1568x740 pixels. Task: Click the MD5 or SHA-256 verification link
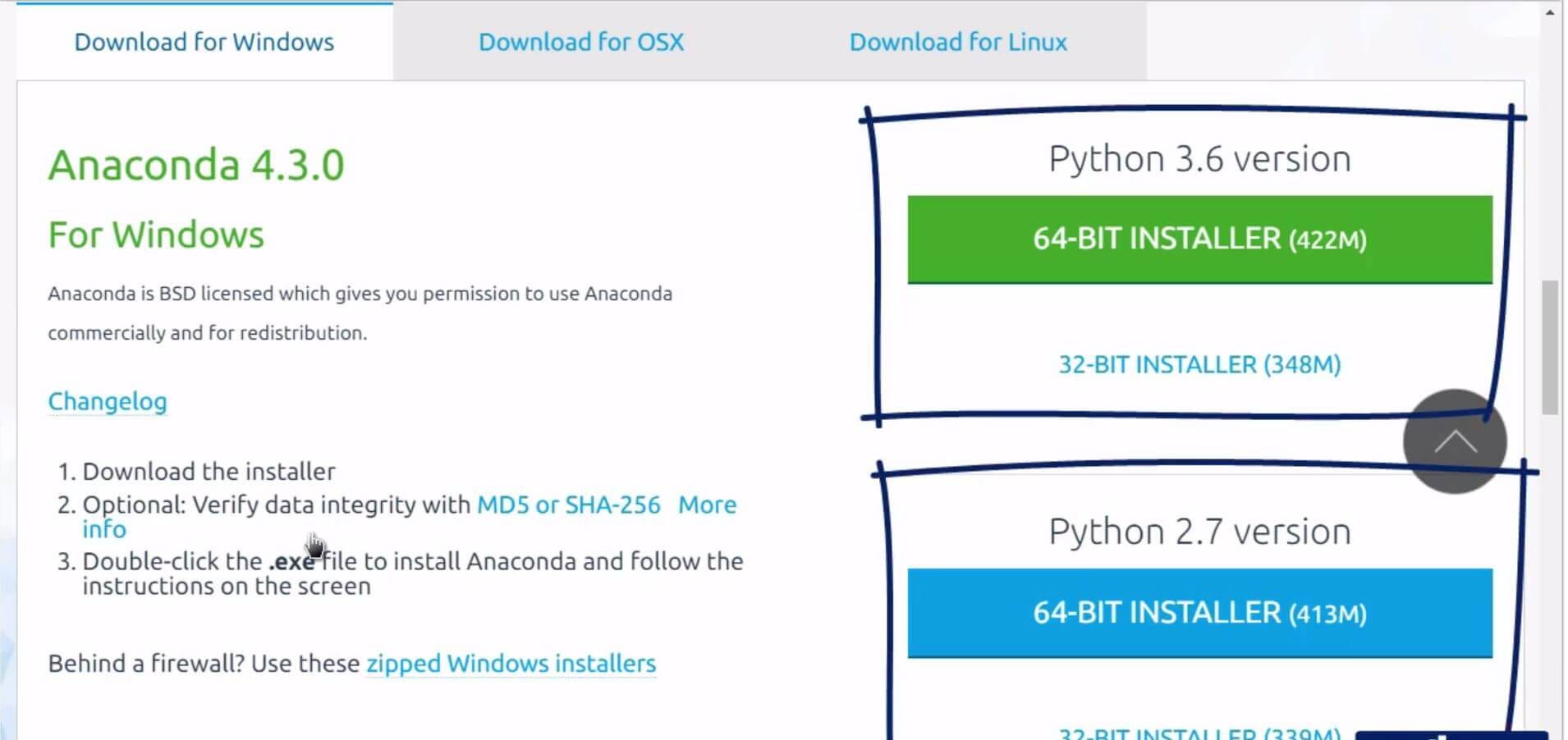pyautogui.click(x=568, y=505)
